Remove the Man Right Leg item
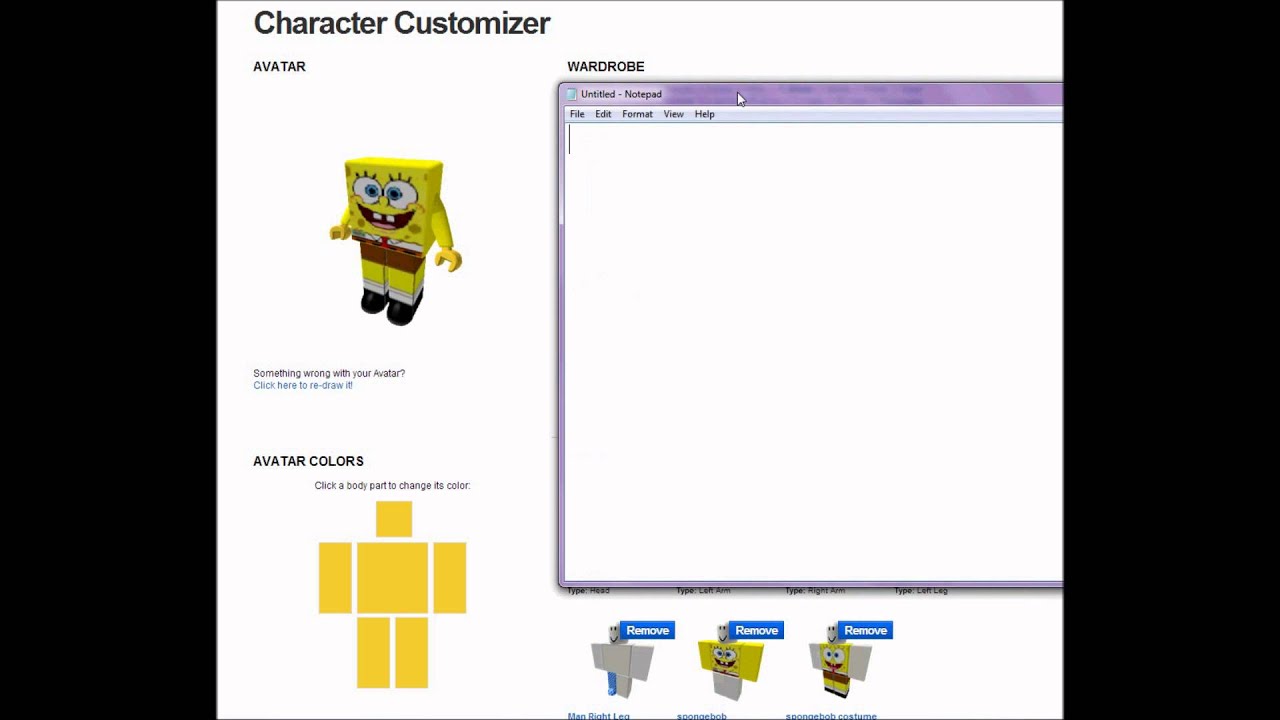Viewport: 1280px width, 720px height. [x=647, y=630]
